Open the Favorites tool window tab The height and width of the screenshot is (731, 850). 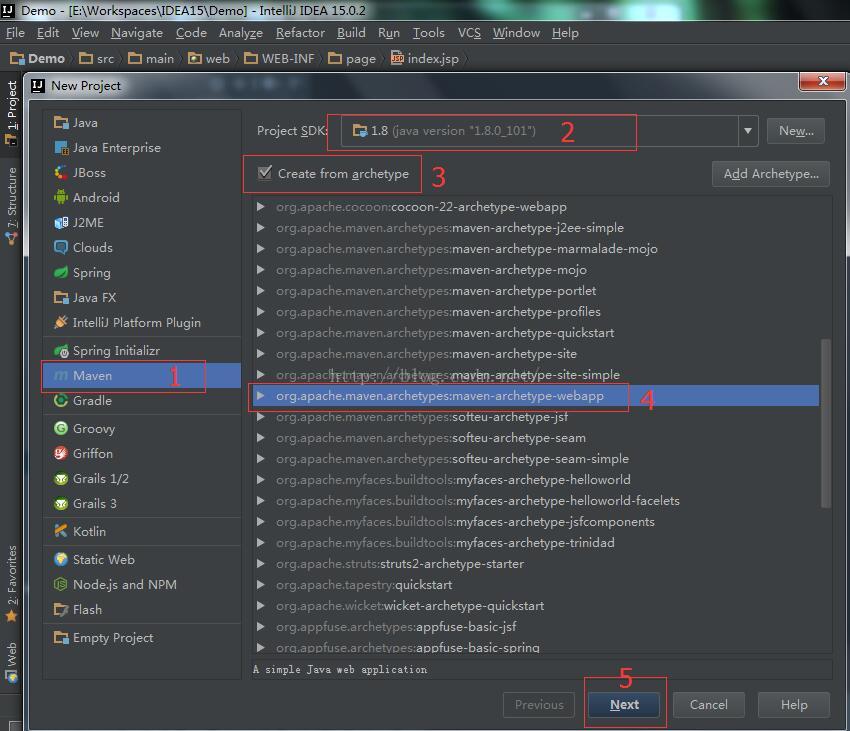tap(11, 583)
